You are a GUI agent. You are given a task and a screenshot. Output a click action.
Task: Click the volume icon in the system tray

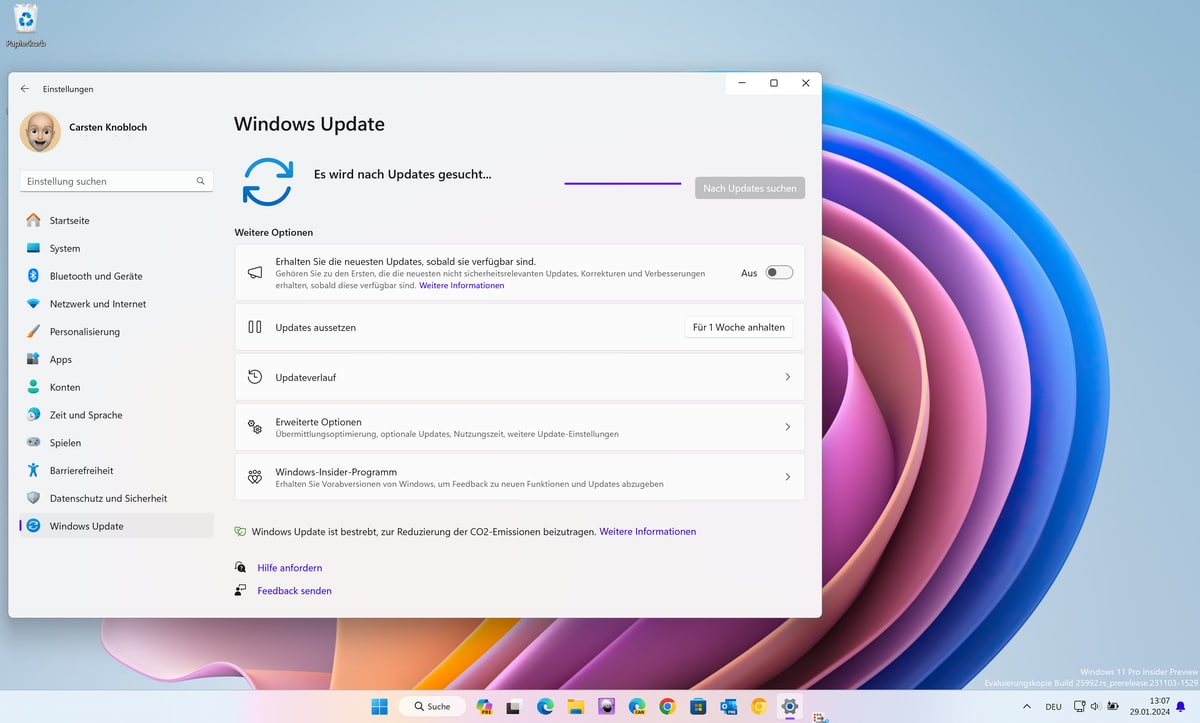tap(1096, 707)
